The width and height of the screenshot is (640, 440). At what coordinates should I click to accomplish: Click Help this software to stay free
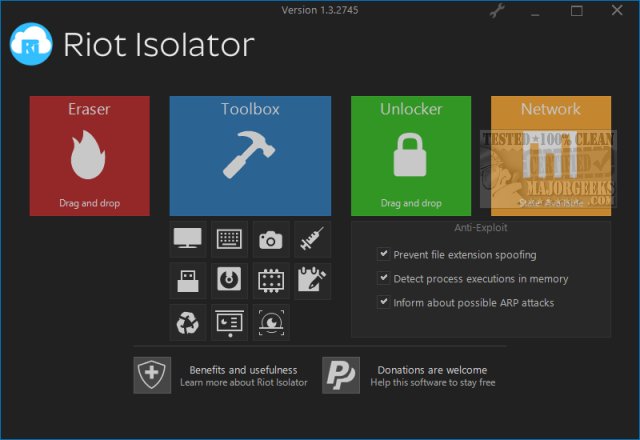tap(433, 382)
